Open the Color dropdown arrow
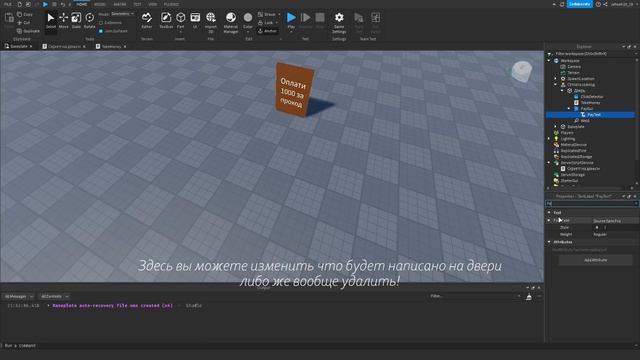Image resolution: width=640 pixels, height=360 pixels. [248, 32]
